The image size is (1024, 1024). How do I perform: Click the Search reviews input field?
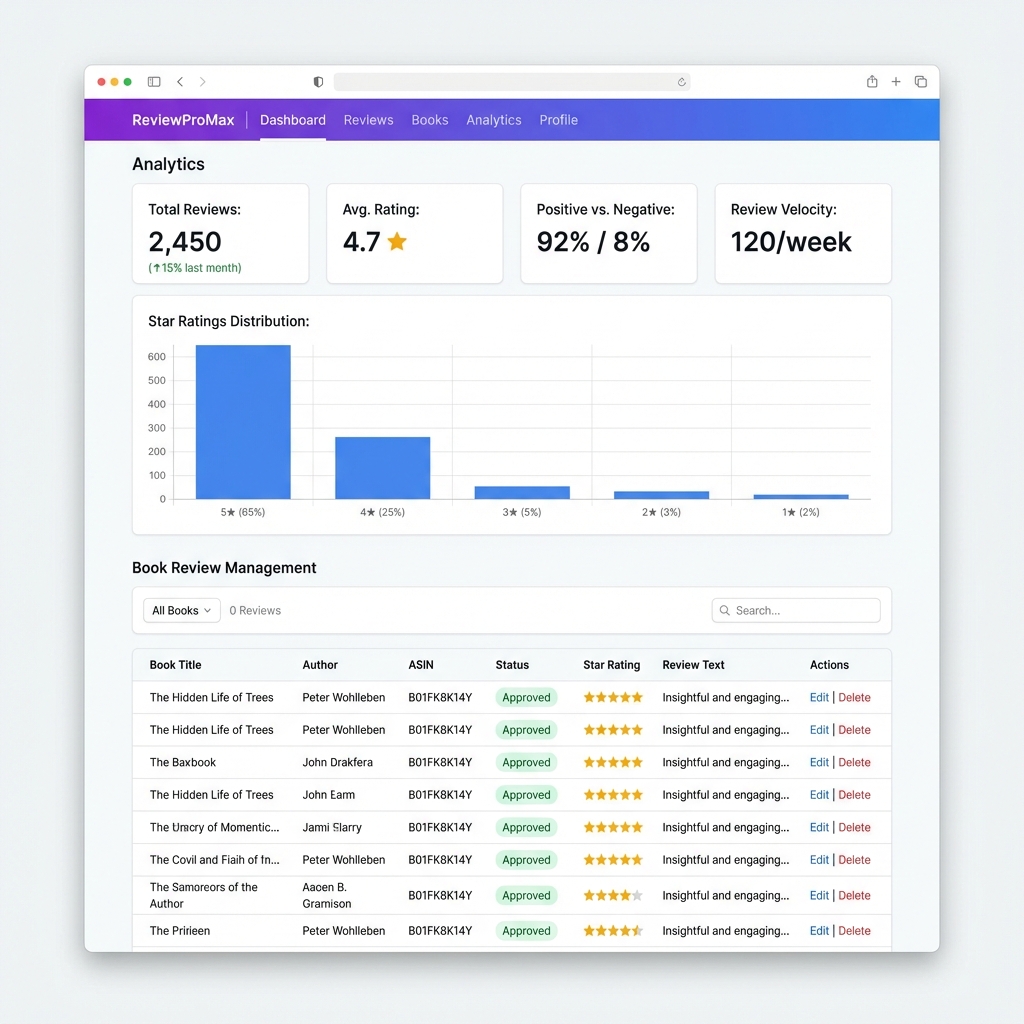[x=800, y=610]
